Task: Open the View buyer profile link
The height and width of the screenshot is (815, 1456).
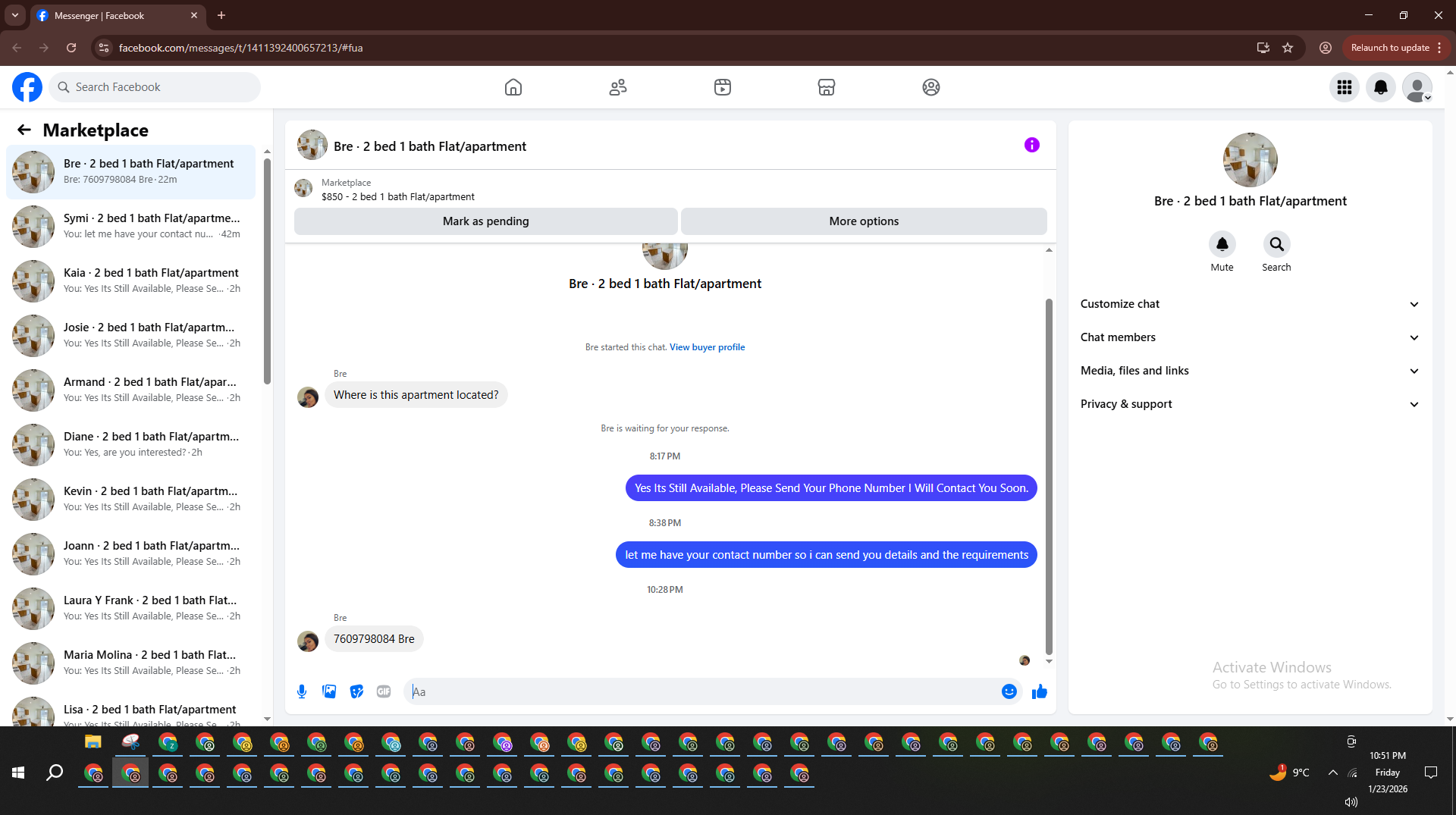Action: pos(707,347)
